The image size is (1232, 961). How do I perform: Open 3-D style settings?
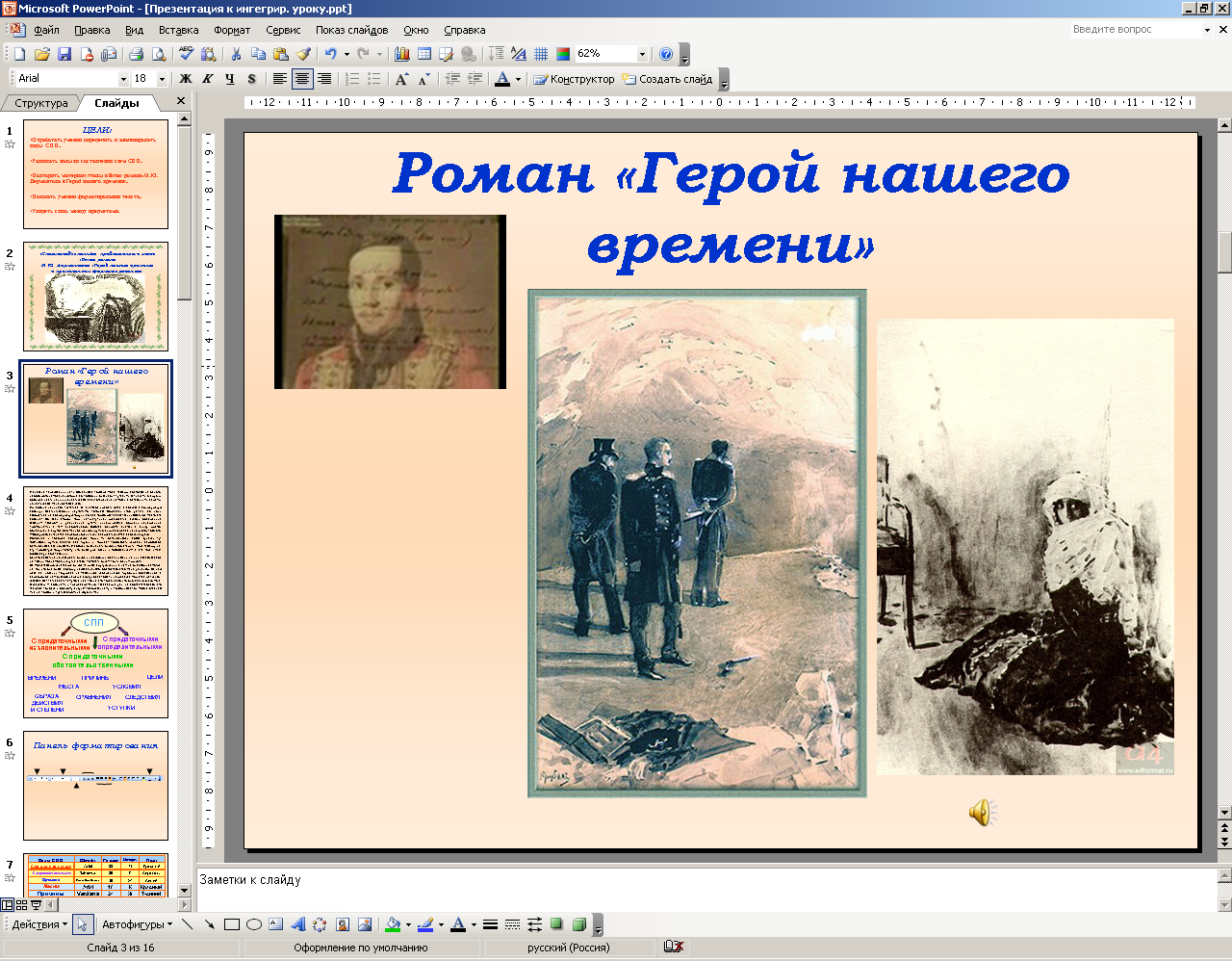pos(579,924)
